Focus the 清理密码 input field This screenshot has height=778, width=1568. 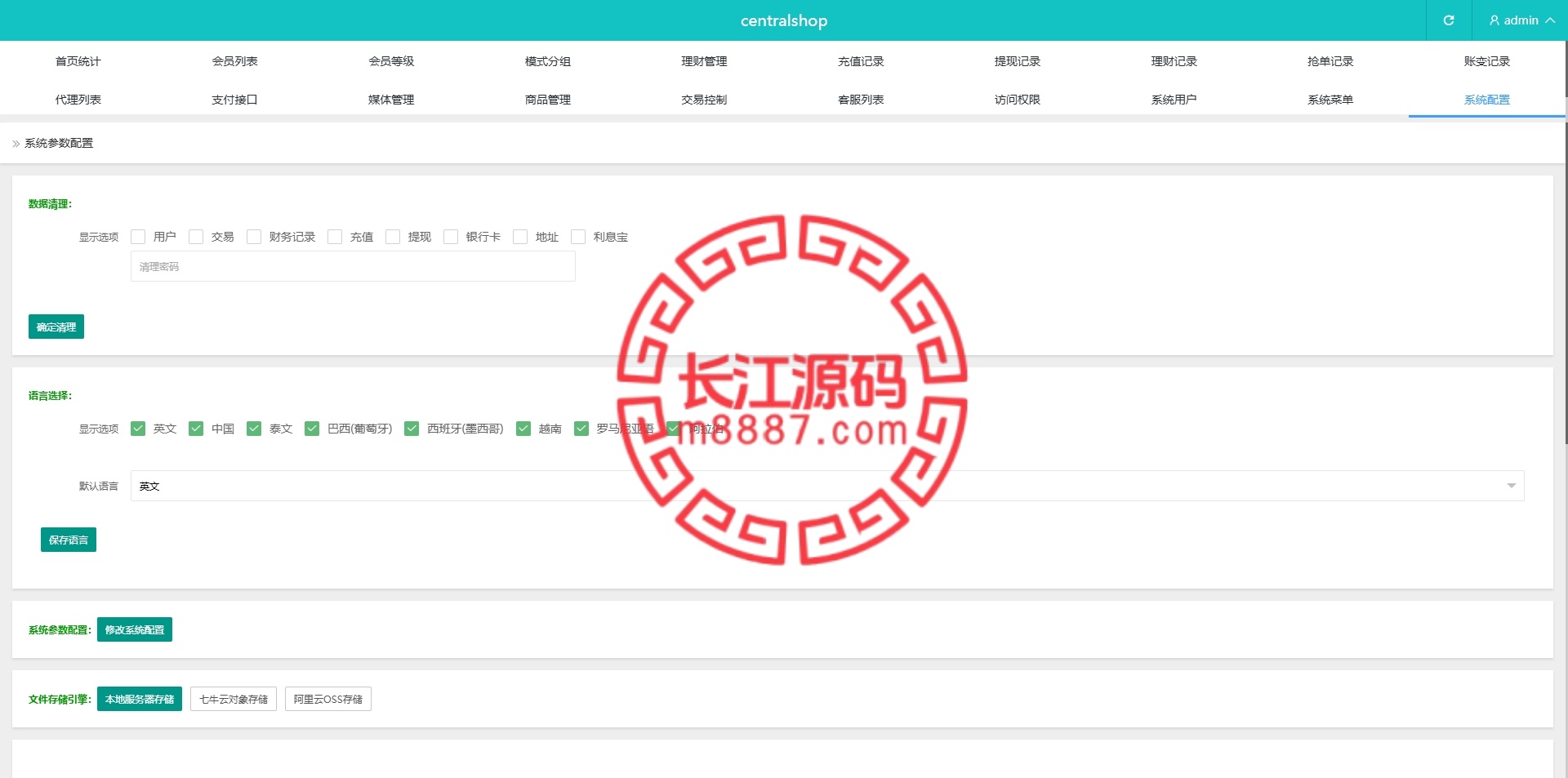(353, 266)
